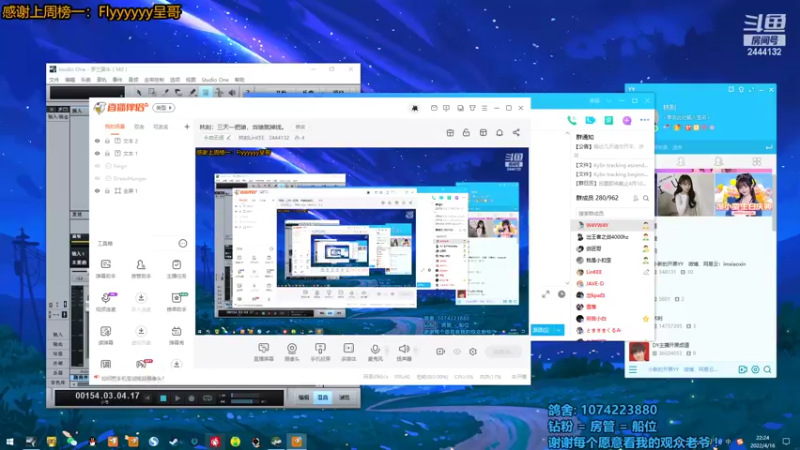This screenshot has width=800, height=450.
Task: Add 多媒体 source
Action: coord(348,352)
